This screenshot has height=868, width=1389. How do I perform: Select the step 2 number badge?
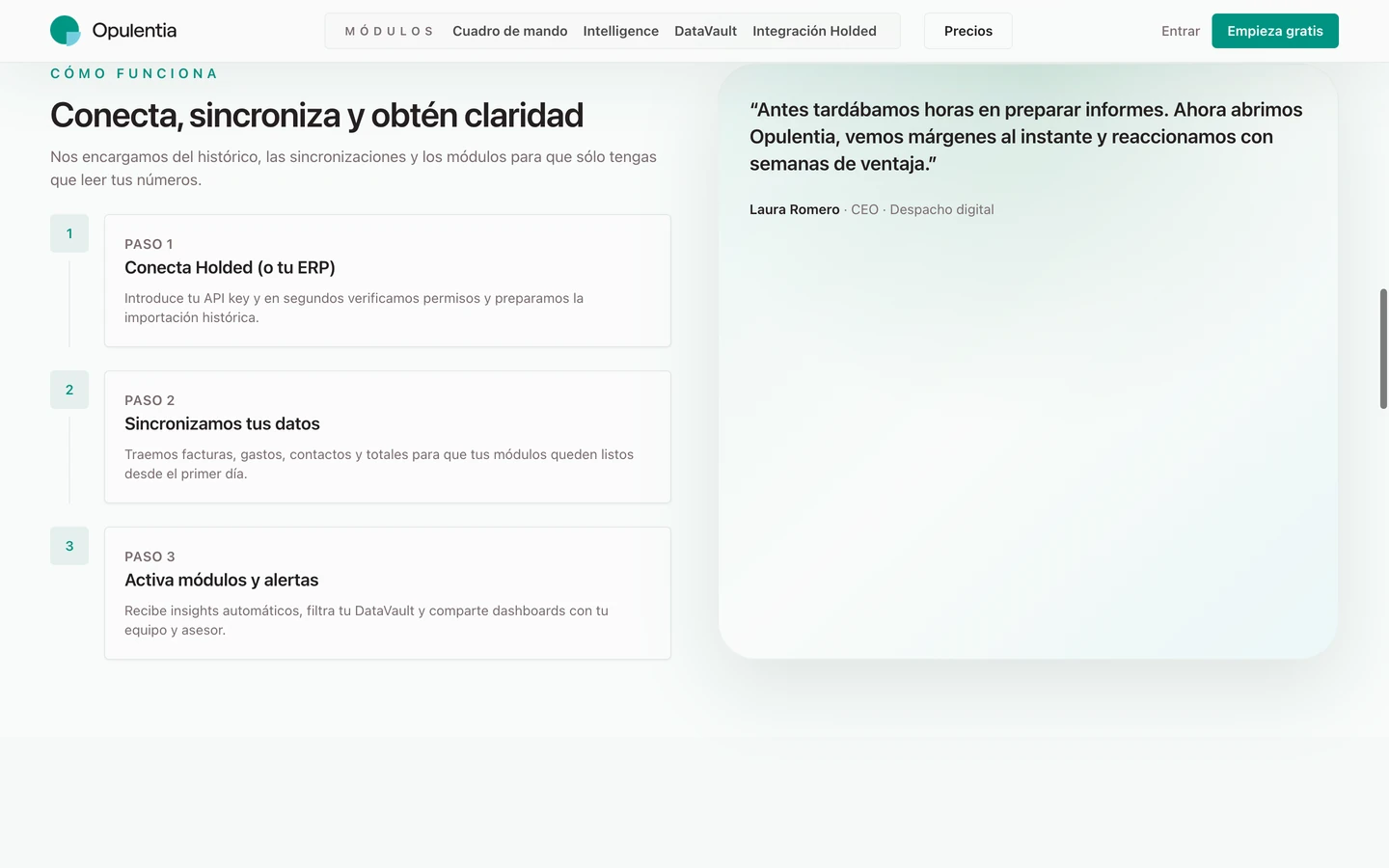69,390
